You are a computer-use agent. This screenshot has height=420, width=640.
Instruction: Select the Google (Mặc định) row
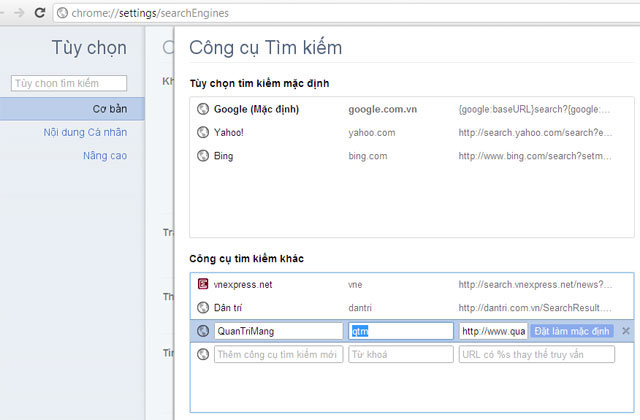(412, 109)
